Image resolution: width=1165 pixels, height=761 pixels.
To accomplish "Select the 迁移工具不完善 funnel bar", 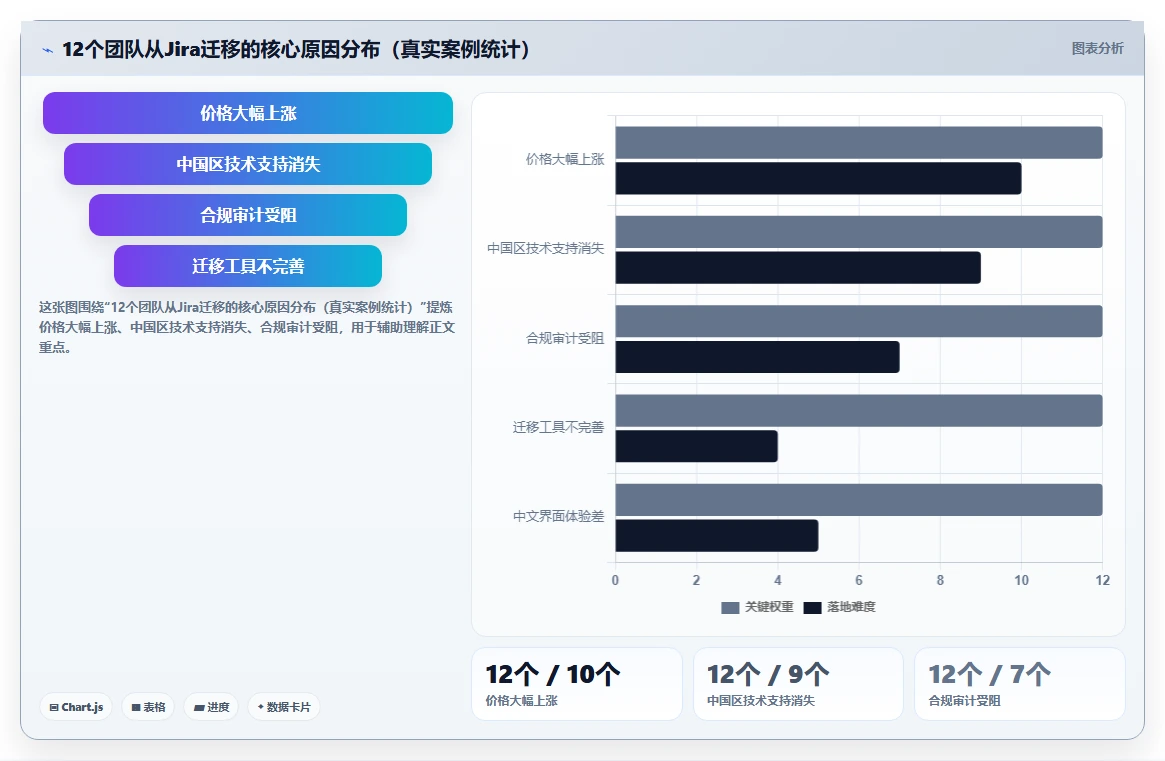I will tap(247, 266).
